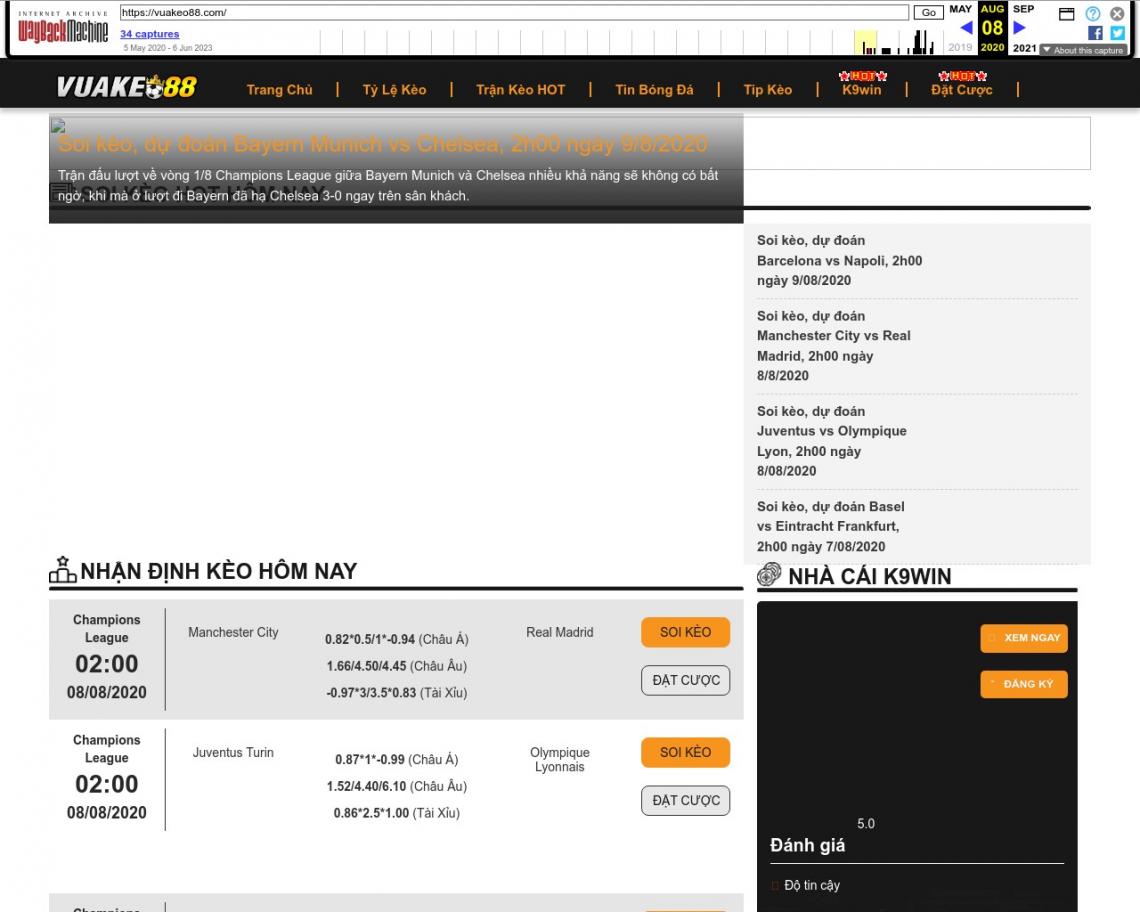Go to the Tin Bóng Đá menu item
Viewport: 1140px width, 912px height.
[654, 89]
